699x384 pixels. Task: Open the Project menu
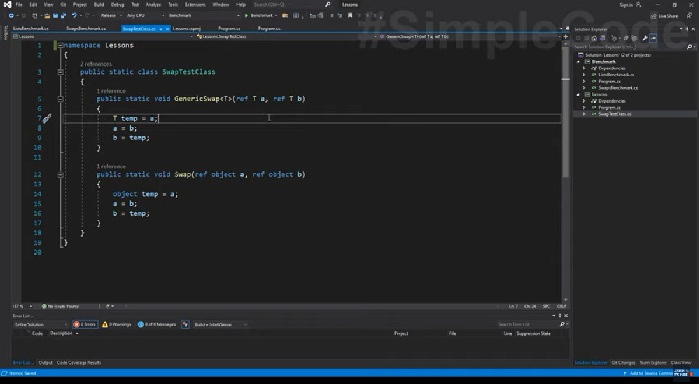pyautogui.click(x=80, y=4)
